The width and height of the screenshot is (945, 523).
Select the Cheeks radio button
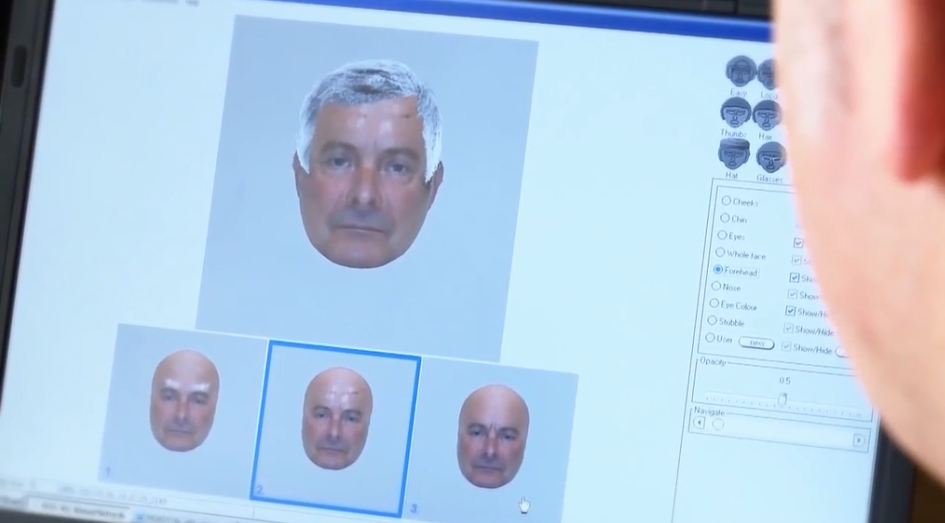point(726,201)
